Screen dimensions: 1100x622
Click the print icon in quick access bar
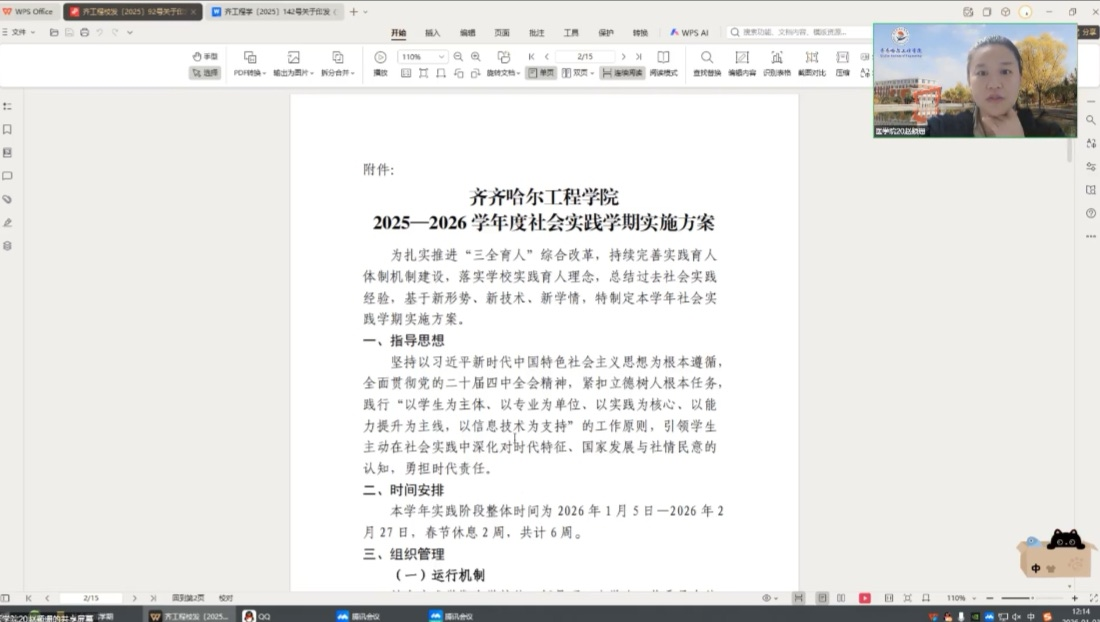click(x=84, y=32)
